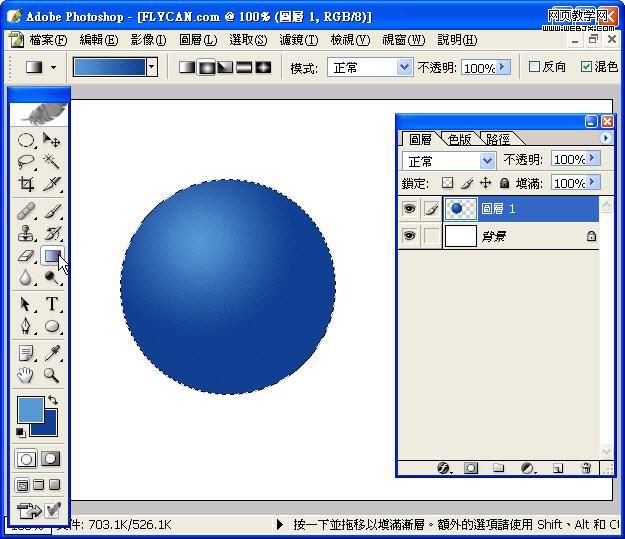Choose the Type (T) tool
The width and height of the screenshot is (625, 539).
(x=52, y=304)
